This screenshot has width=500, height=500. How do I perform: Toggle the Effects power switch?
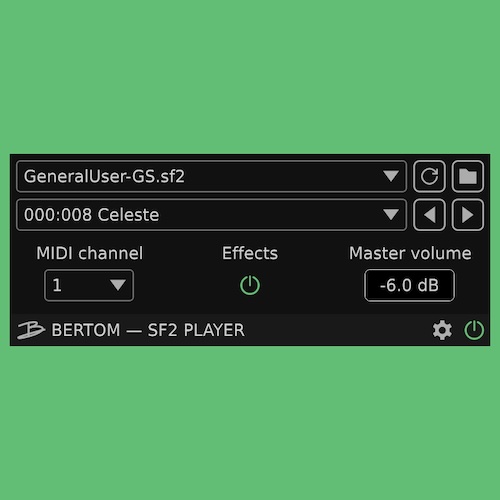coord(250,285)
